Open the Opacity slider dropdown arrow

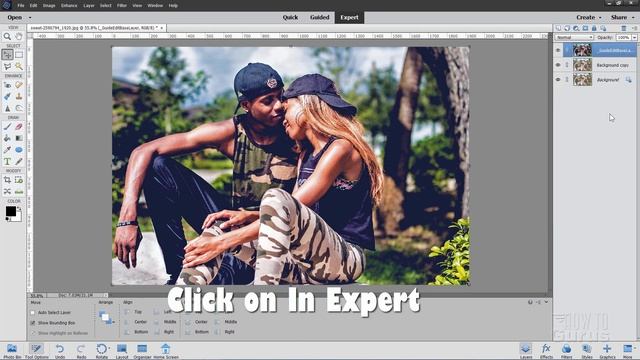click(634, 38)
